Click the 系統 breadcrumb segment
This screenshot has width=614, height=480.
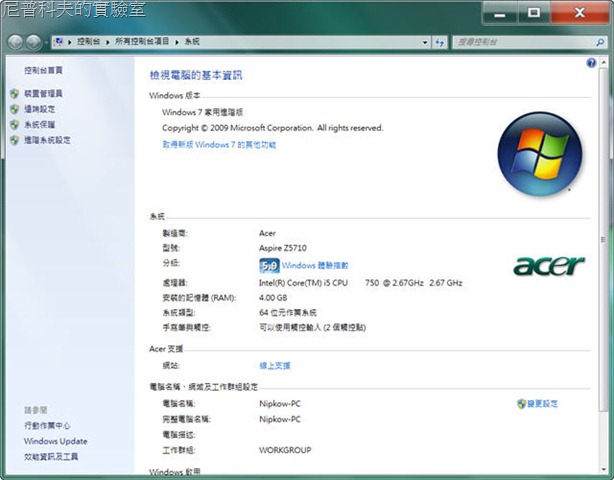coord(192,42)
